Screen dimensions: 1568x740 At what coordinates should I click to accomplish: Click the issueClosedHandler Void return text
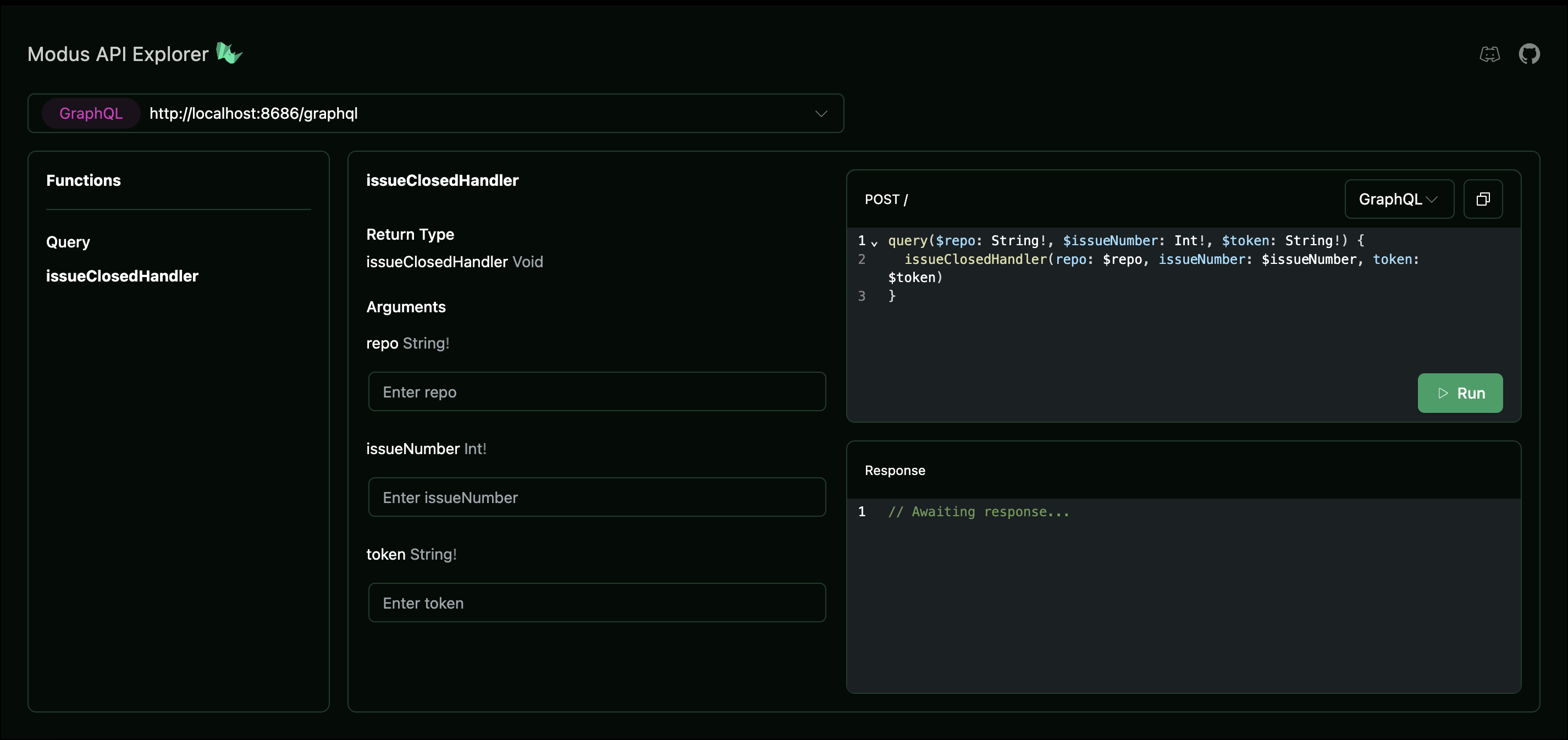point(455,262)
